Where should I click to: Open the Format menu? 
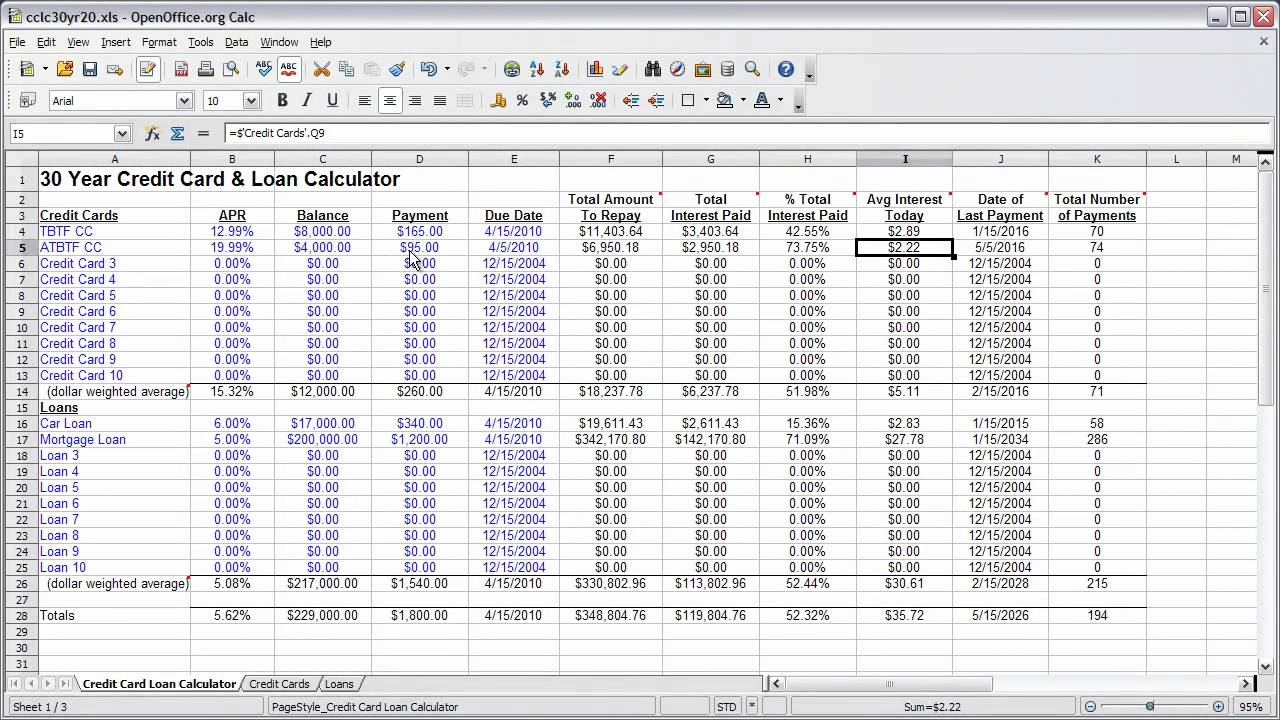(x=158, y=42)
